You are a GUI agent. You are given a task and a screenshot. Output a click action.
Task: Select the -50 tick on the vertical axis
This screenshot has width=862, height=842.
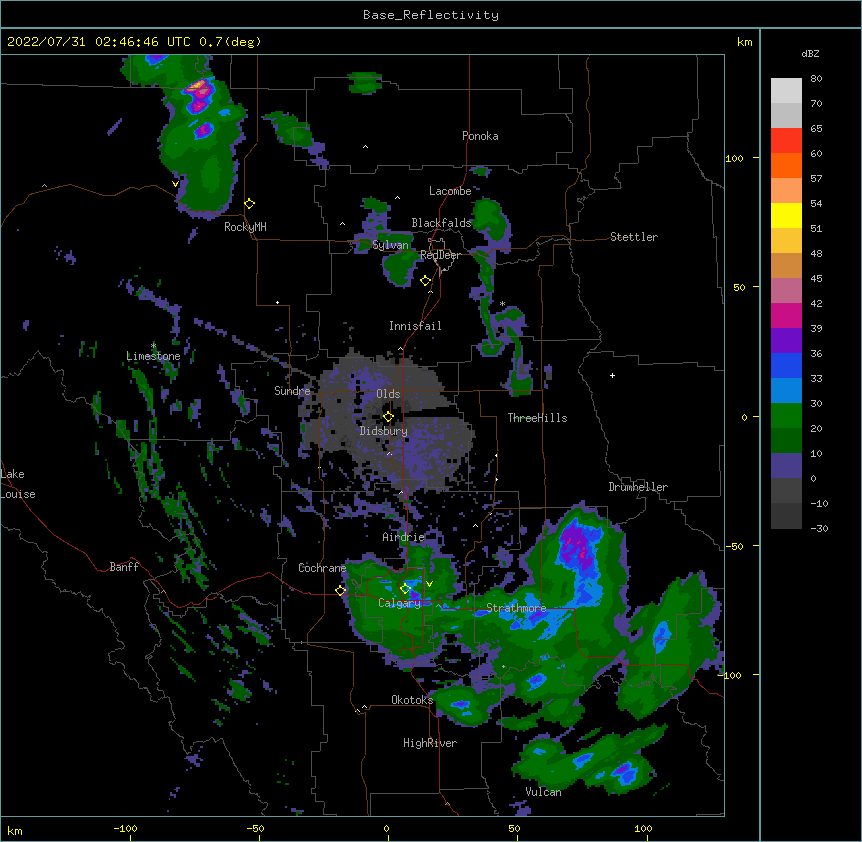[736, 546]
